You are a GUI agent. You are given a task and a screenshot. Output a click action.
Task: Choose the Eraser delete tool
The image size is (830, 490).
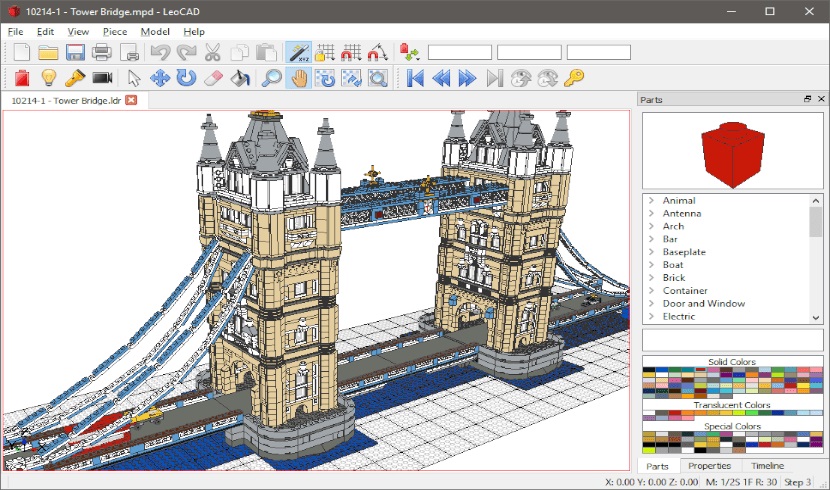tap(212, 78)
